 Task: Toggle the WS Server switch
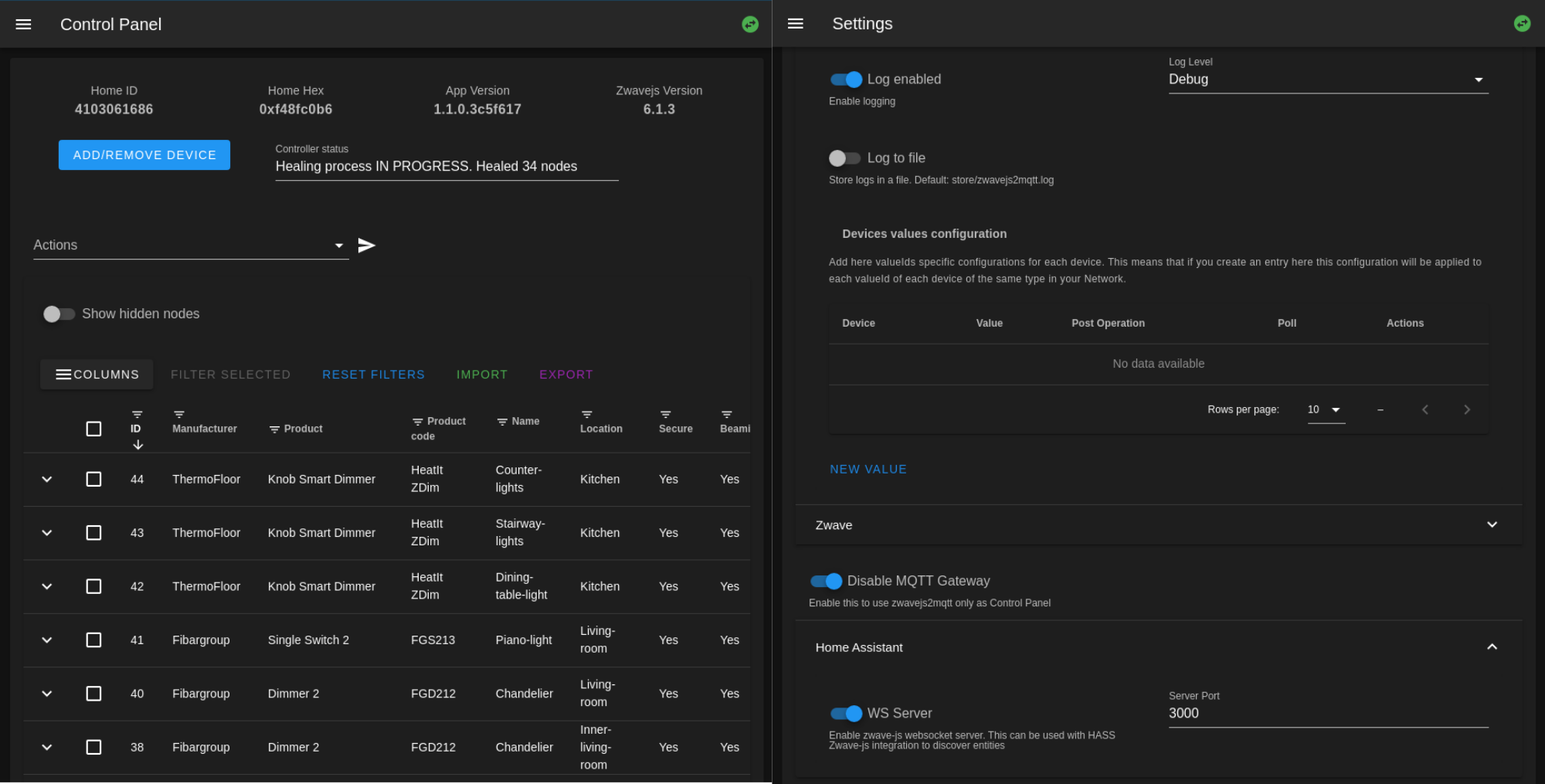click(846, 713)
